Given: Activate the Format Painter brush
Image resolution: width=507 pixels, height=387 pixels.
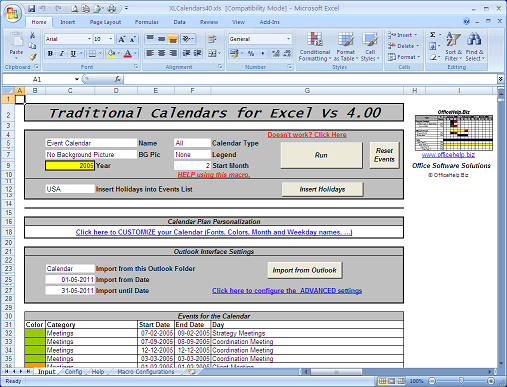Looking at the screenshot, I should click(x=32, y=57).
